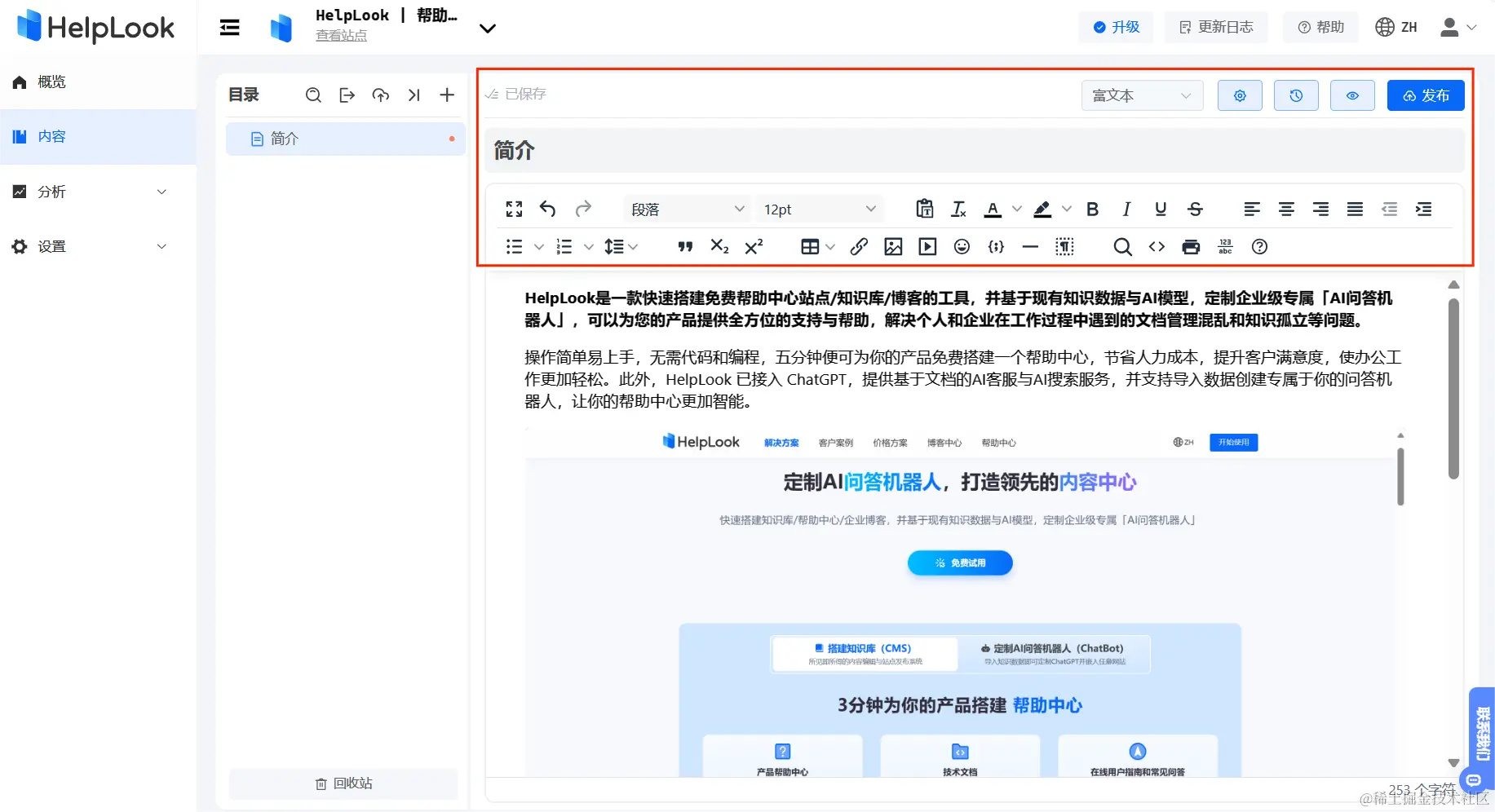Screen dimensions: 1495x812
Task: Align text to the right
Action: pyautogui.click(x=1320, y=210)
